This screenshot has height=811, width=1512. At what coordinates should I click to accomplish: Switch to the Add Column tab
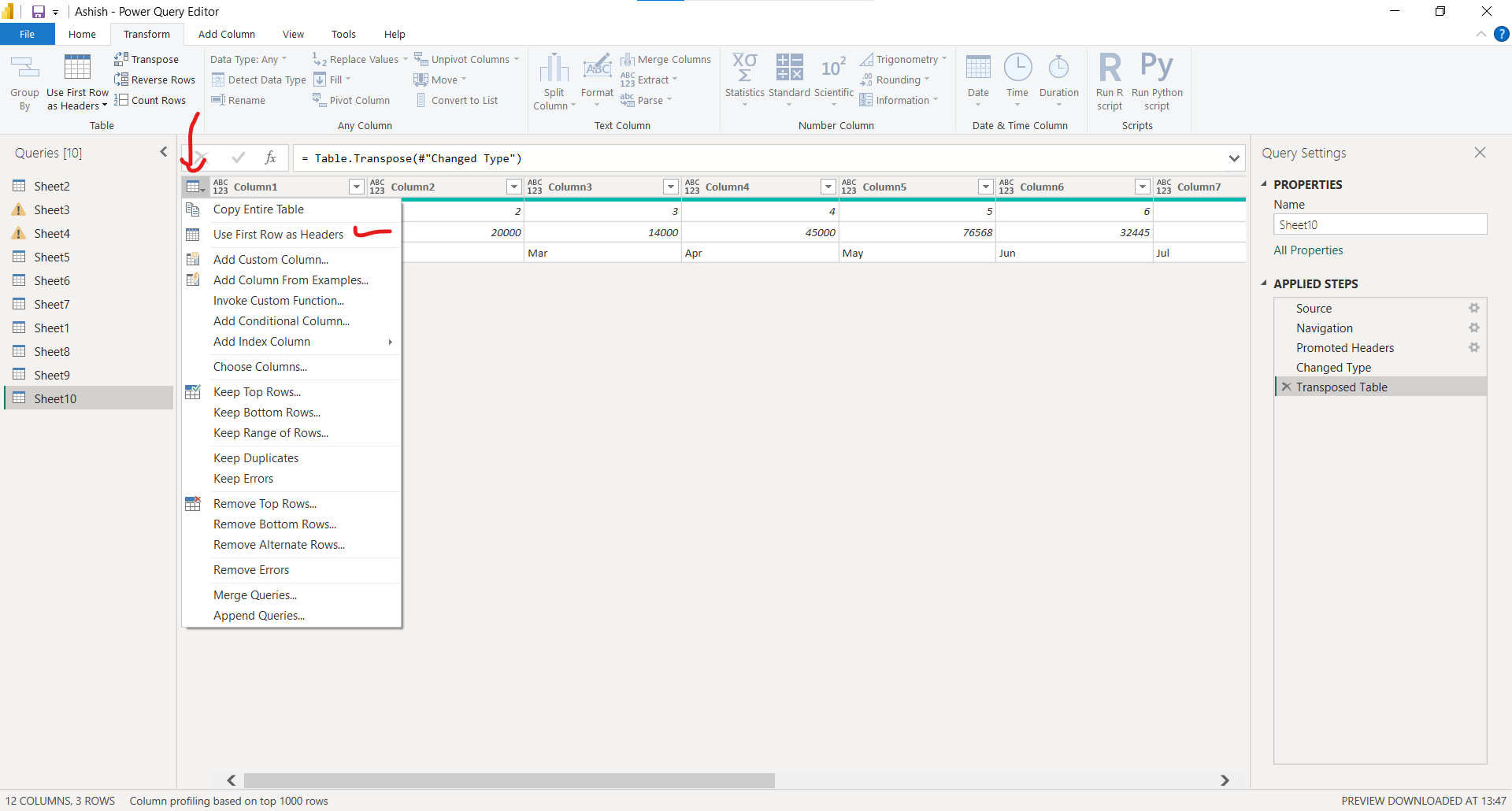(226, 35)
